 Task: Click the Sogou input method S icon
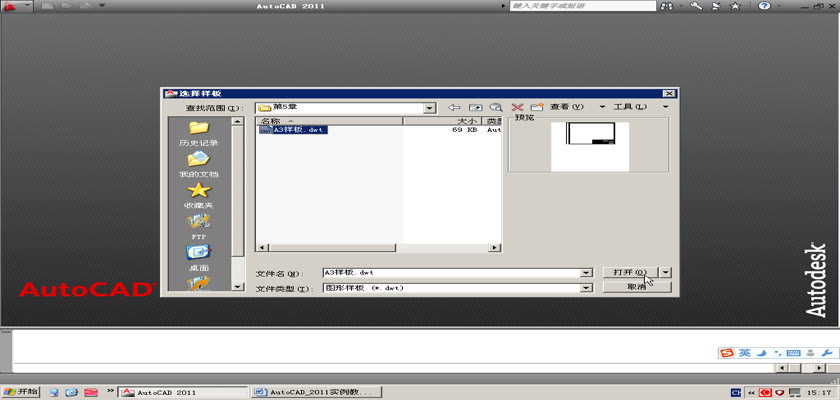(x=727, y=353)
